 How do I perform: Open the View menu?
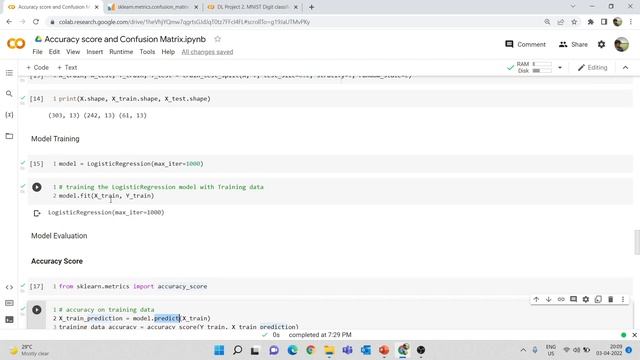(73, 52)
